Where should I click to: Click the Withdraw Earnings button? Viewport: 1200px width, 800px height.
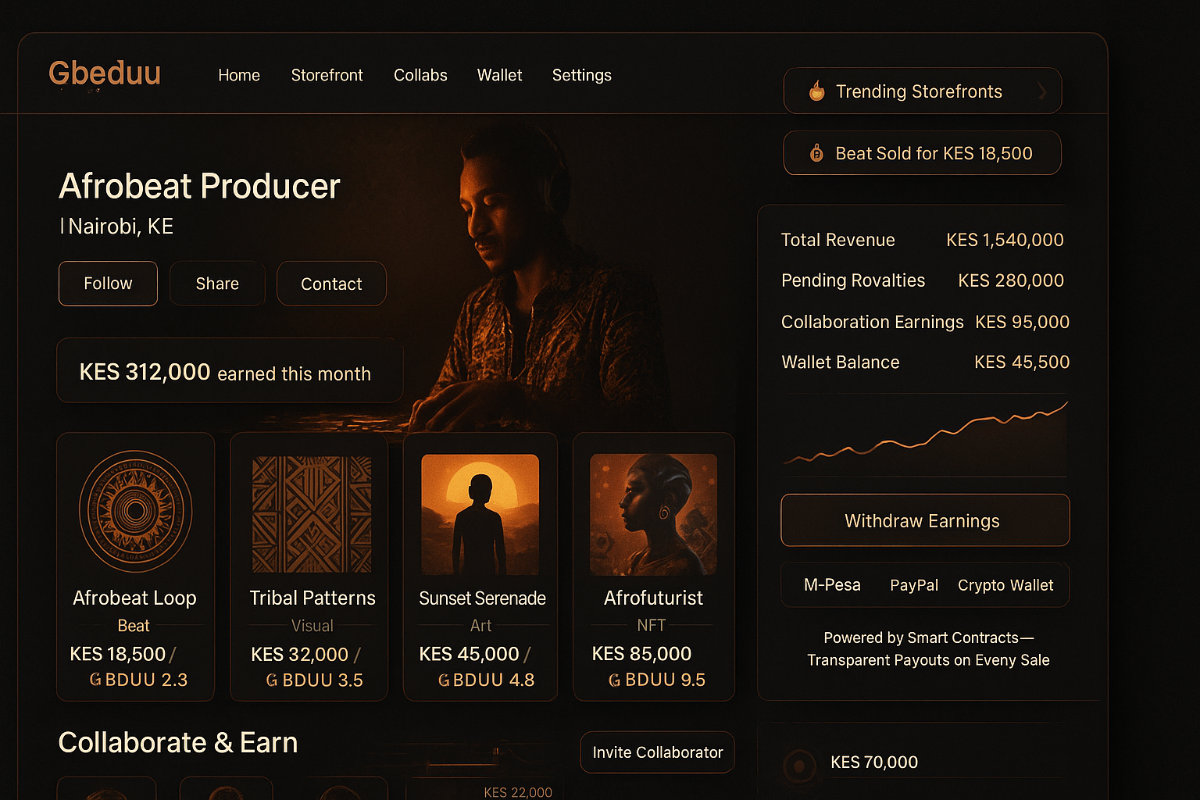924,520
